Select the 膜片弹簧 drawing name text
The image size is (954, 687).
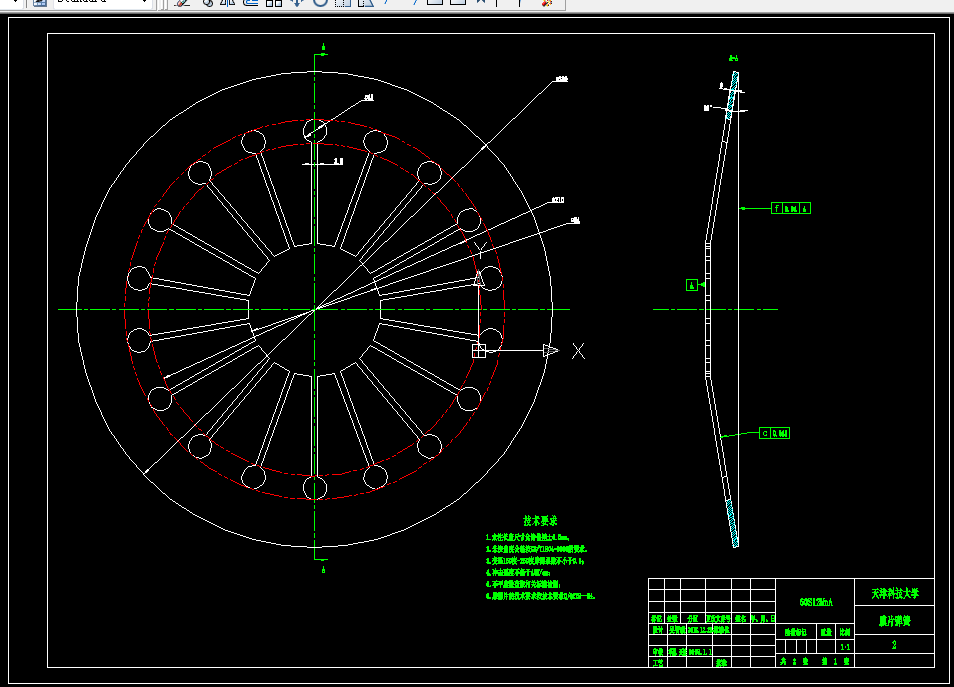[893, 620]
